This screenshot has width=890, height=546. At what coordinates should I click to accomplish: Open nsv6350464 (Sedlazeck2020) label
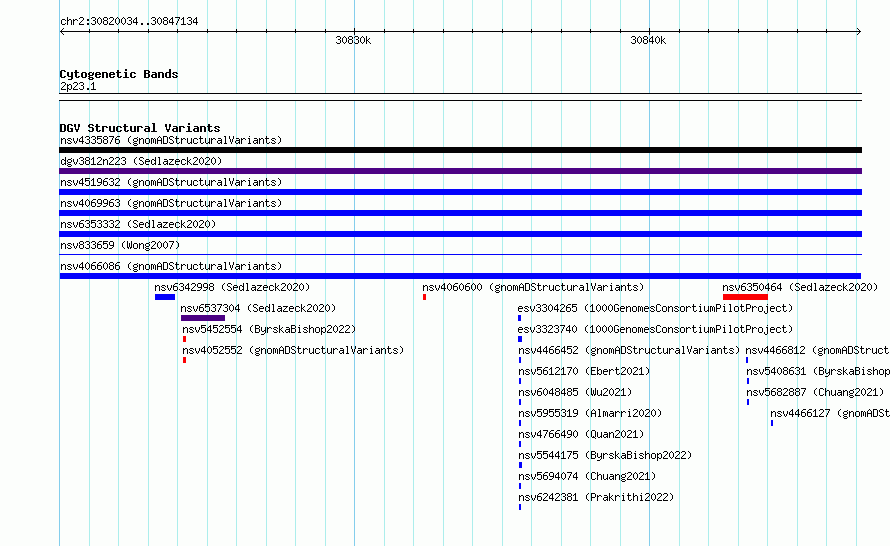(x=800, y=287)
